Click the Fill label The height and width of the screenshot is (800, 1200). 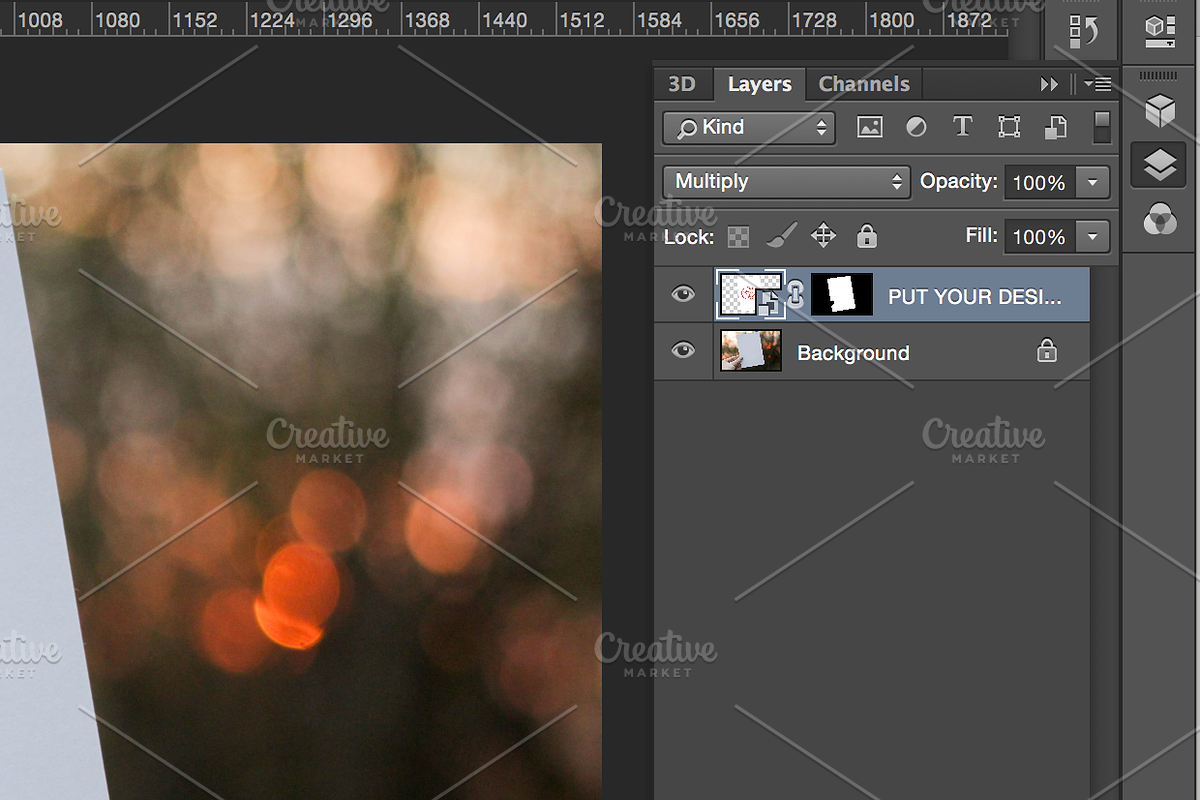pyautogui.click(x=982, y=236)
